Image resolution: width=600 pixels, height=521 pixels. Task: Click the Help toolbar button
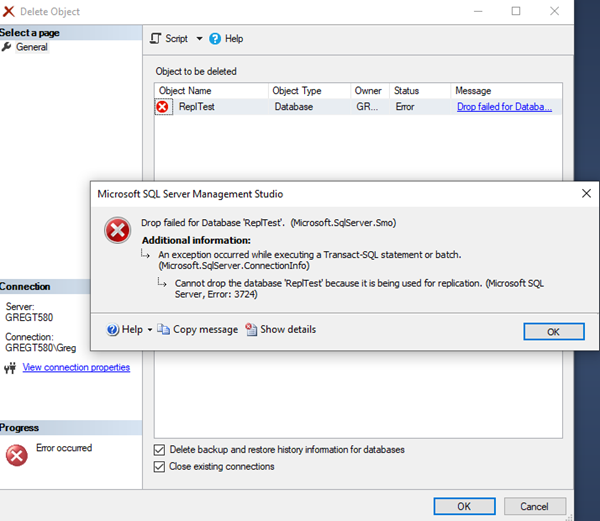(226, 39)
